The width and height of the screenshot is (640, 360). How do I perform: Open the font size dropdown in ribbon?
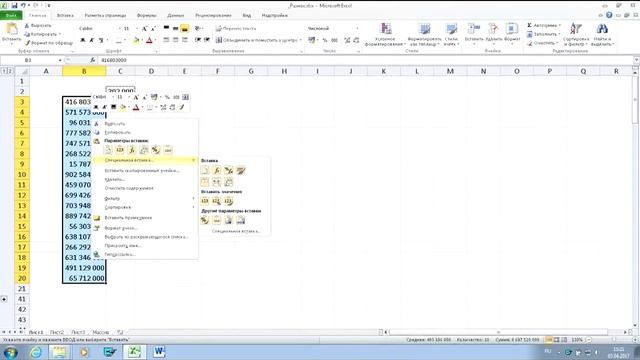(x=136, y=29)
